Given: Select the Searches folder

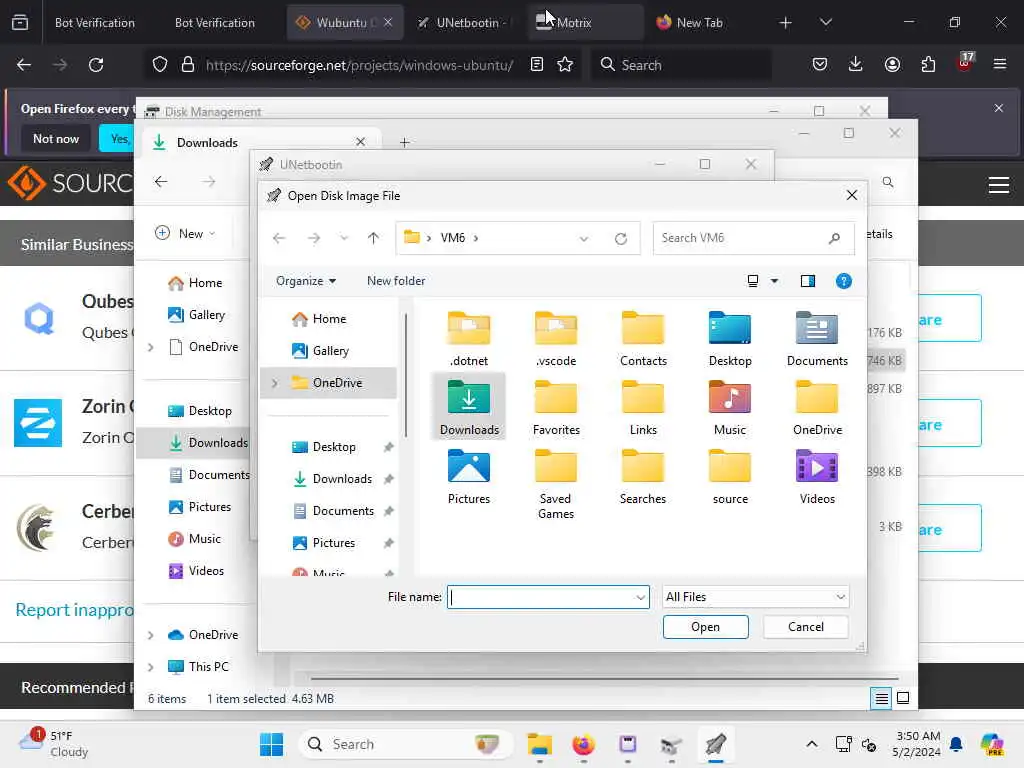Looking at the screenshot, I should pyautogui.click(x=643, y=476).
